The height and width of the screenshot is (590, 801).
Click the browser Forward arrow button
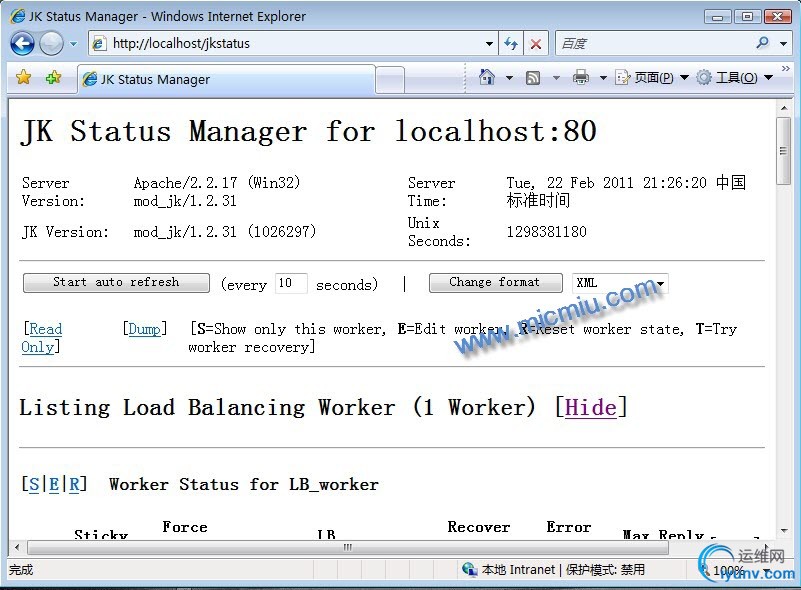[x=51, y=43]
